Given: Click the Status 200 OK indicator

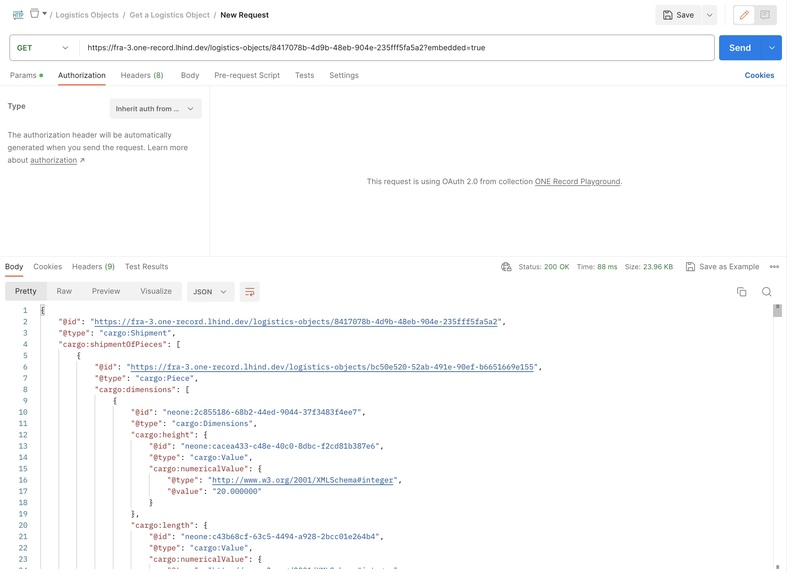Looking at the screenshot, I should click(544, 267).
